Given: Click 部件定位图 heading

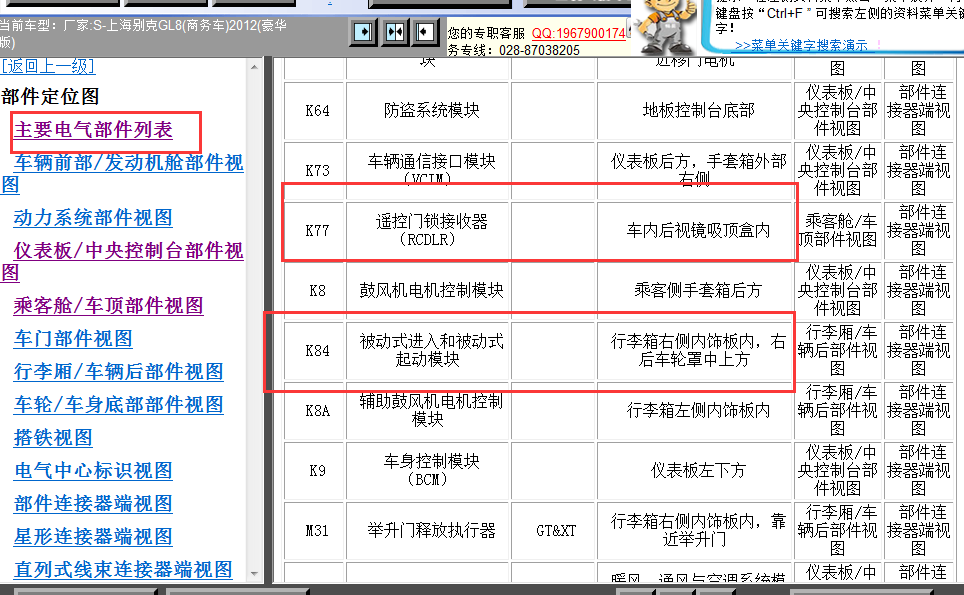Looking at the screenshot, I should click(x=50, y=97).
